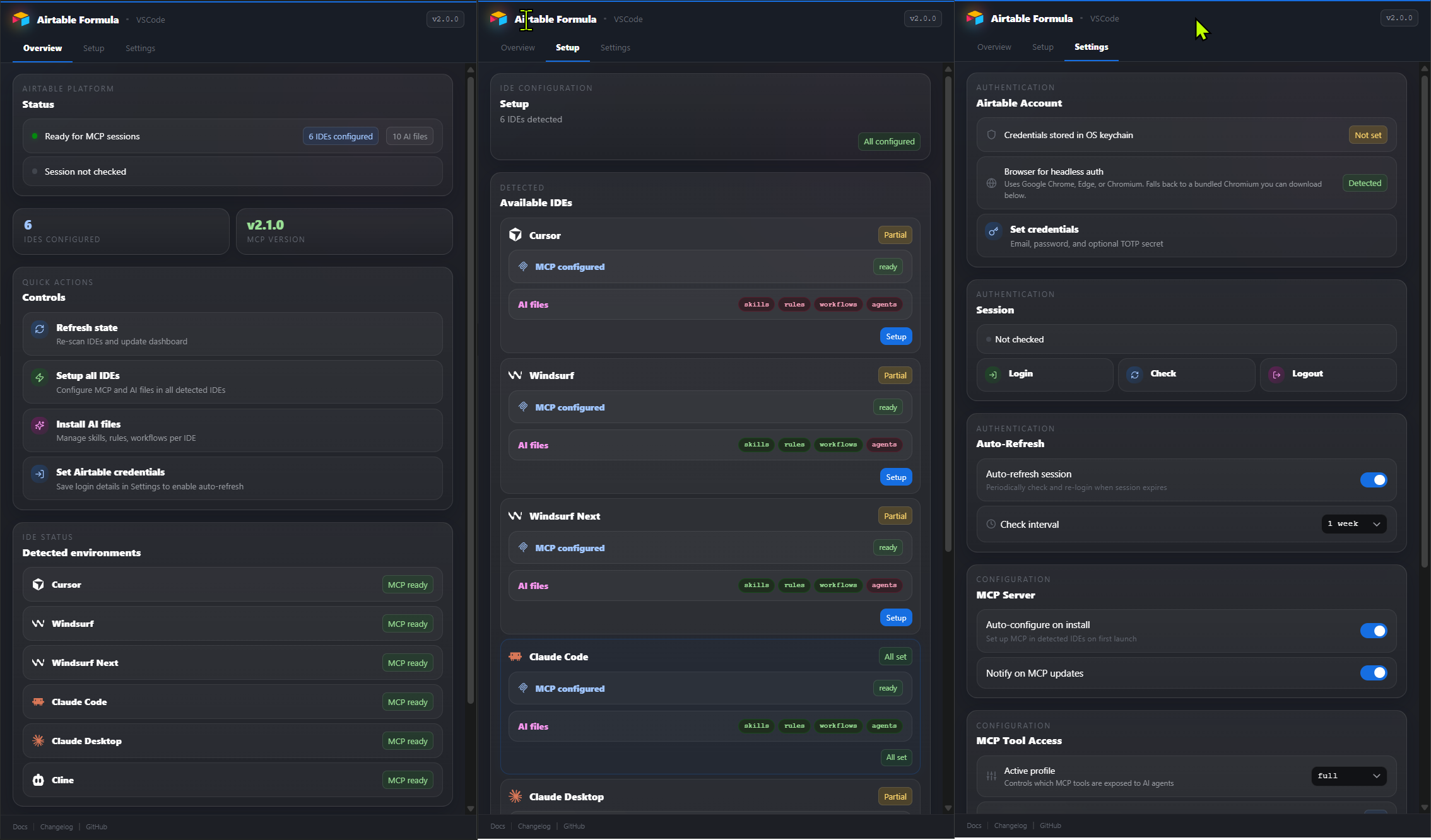Select the Settings tab in the middle panel

click(615, 47)
